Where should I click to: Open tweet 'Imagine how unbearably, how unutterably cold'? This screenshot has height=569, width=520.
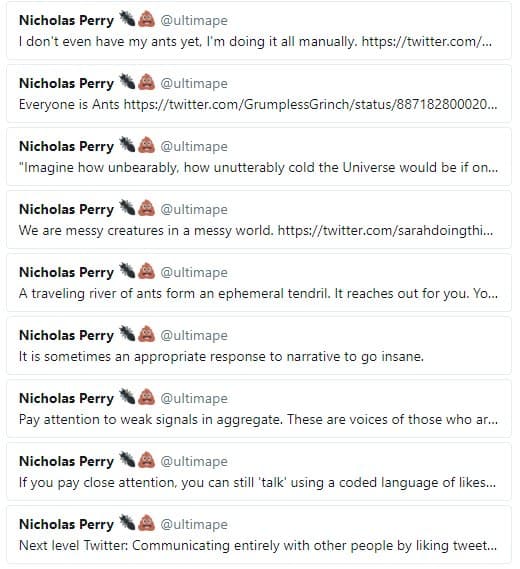(259, 157)
